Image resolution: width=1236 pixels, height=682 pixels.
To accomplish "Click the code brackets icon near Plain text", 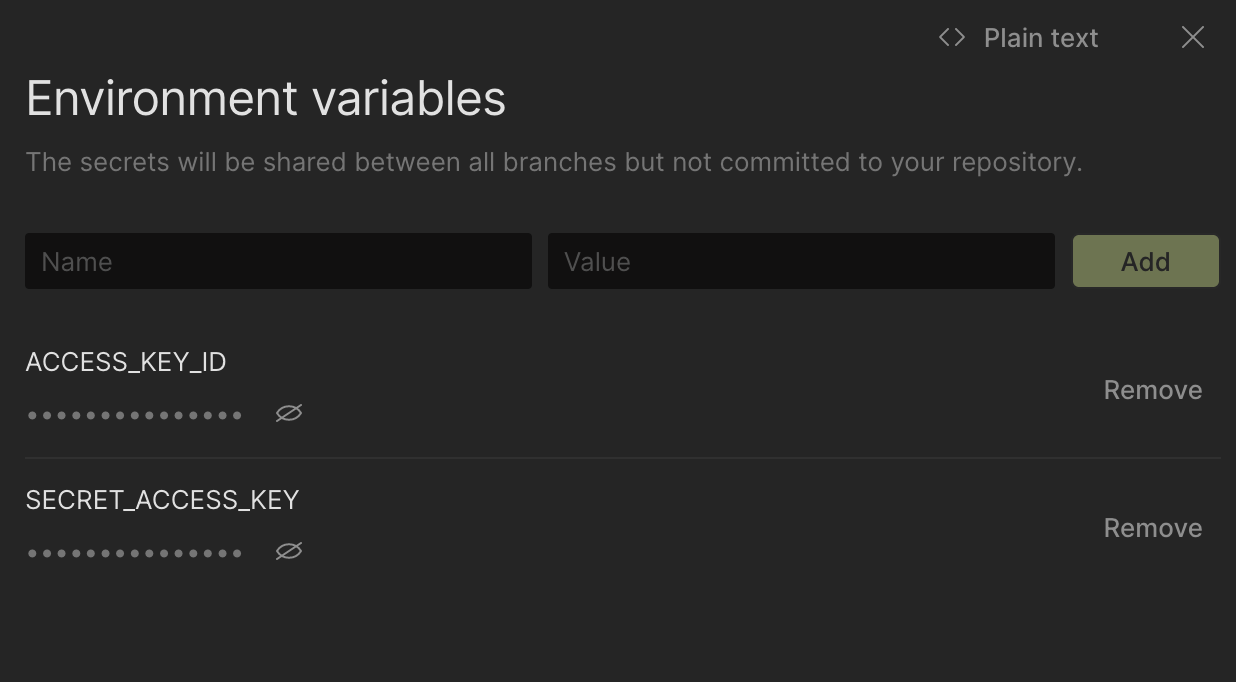I will pos(949,37).
